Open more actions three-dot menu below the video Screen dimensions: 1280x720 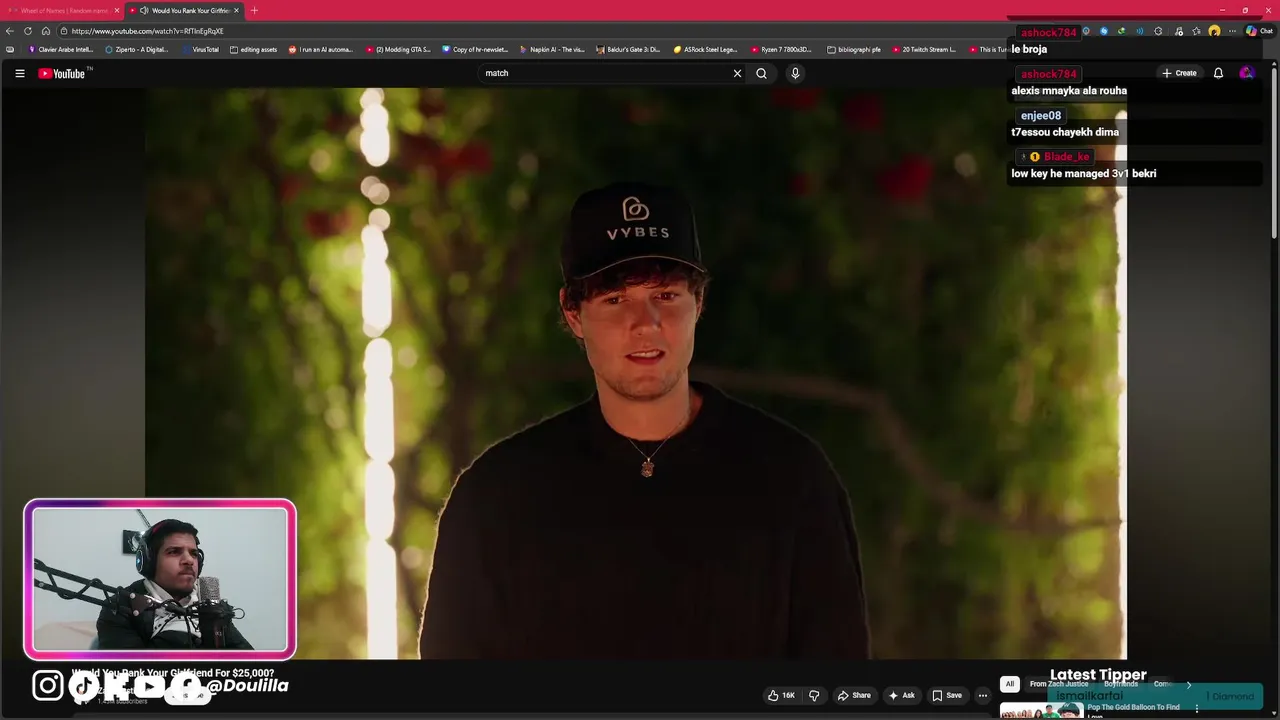[x=983, y=695]
